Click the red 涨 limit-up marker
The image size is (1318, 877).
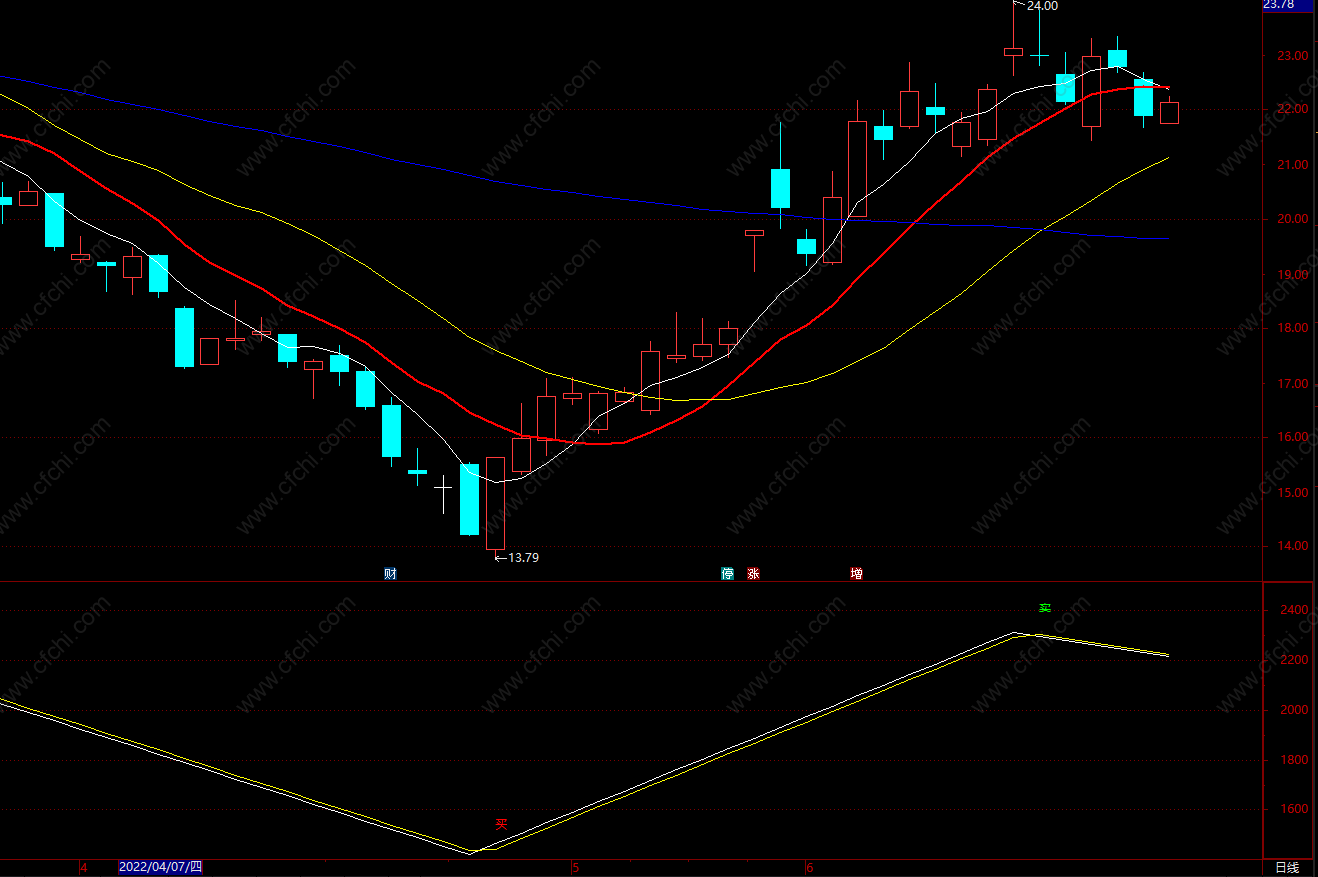pos(753,574)
